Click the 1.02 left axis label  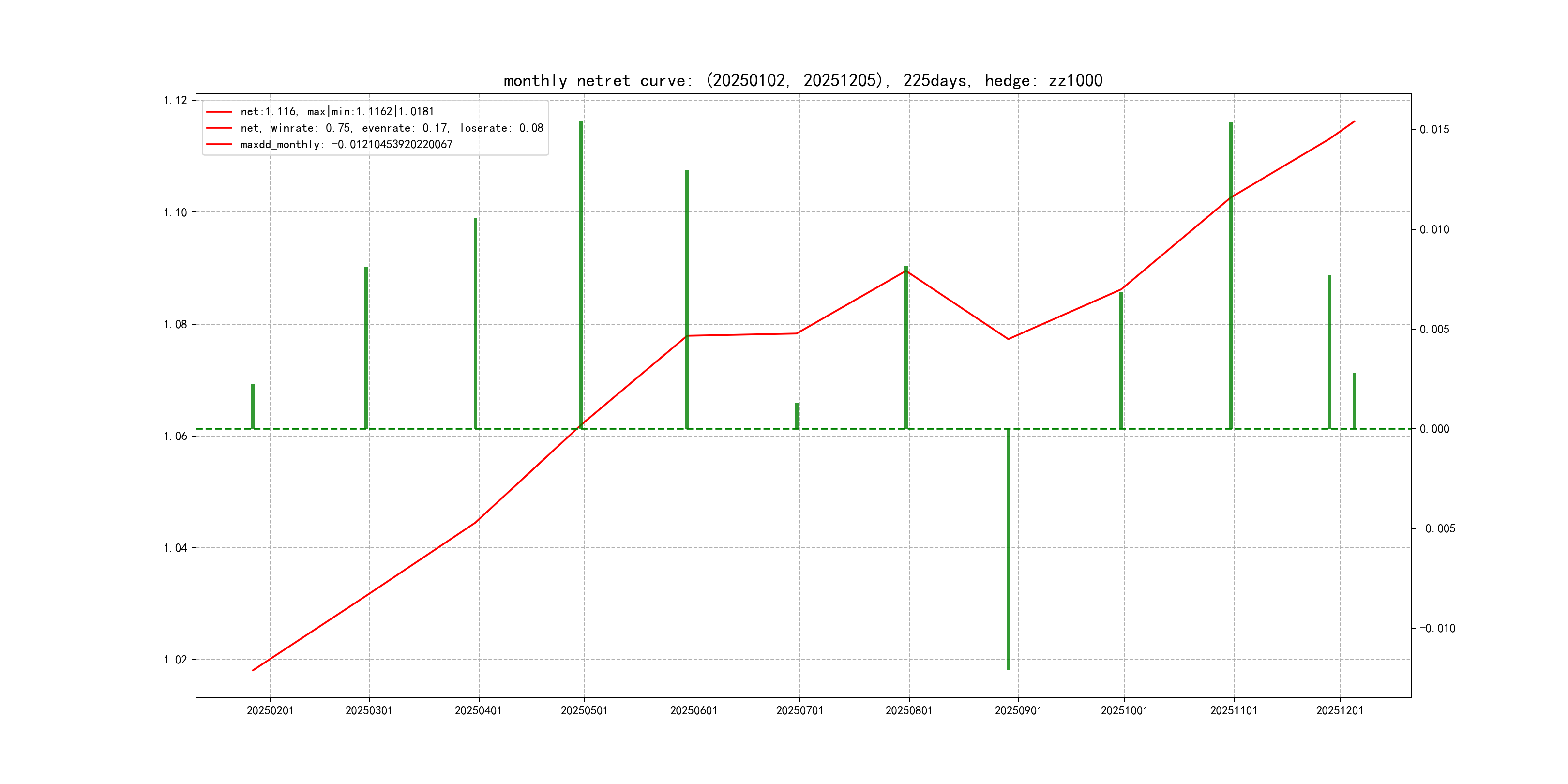[175, 660]
